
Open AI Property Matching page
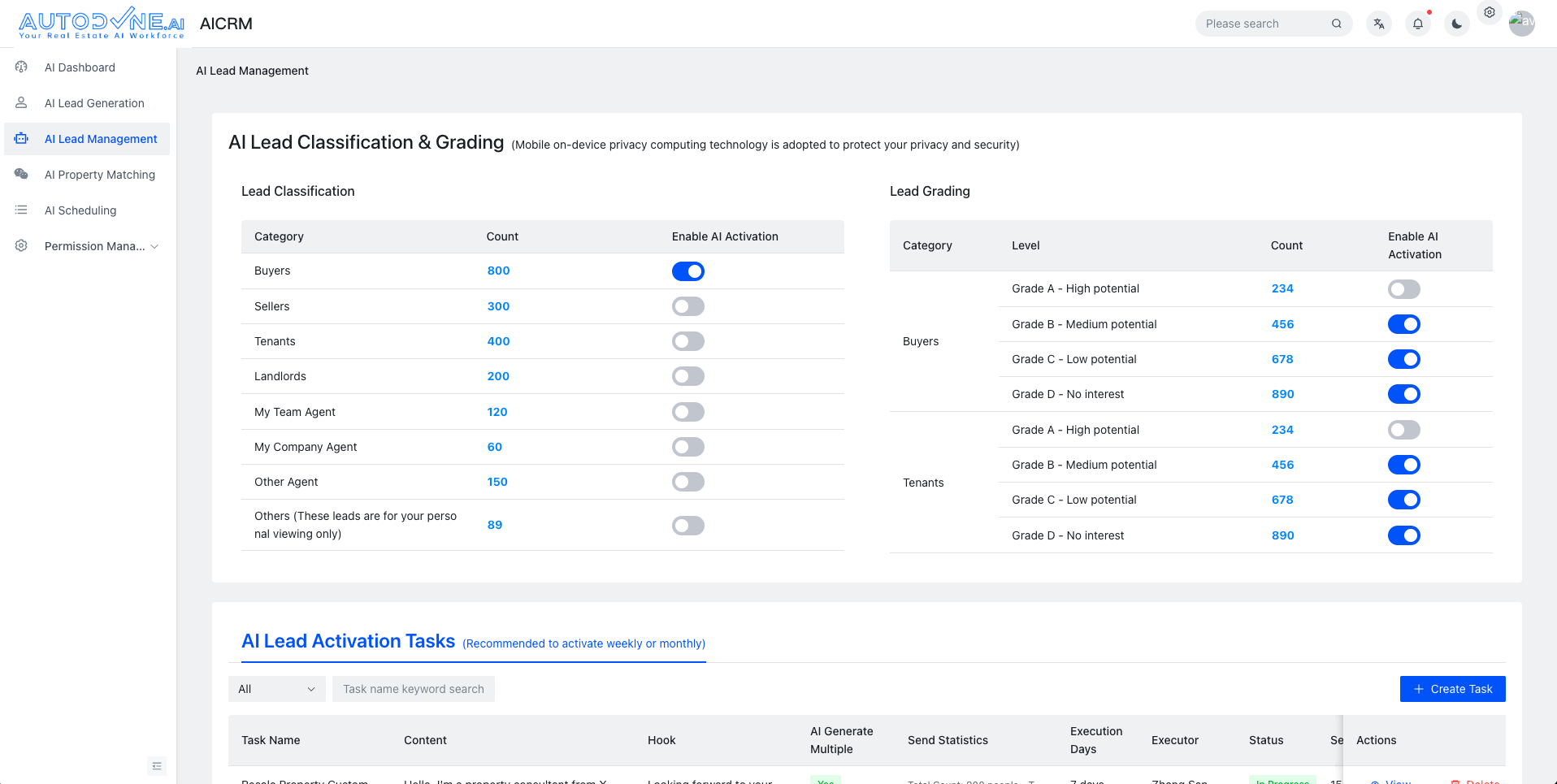click(99, 175)
